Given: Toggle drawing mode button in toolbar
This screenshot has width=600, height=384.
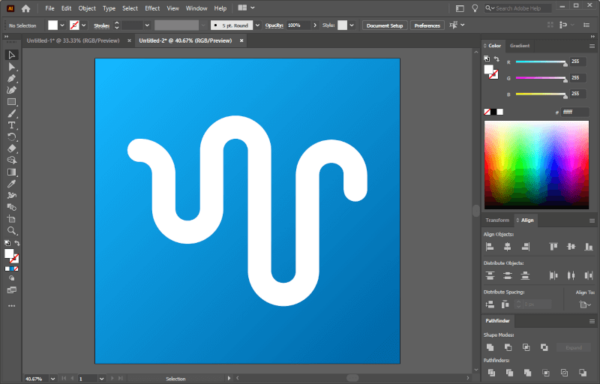Looking at the screenshot, I should click(11, 278).
